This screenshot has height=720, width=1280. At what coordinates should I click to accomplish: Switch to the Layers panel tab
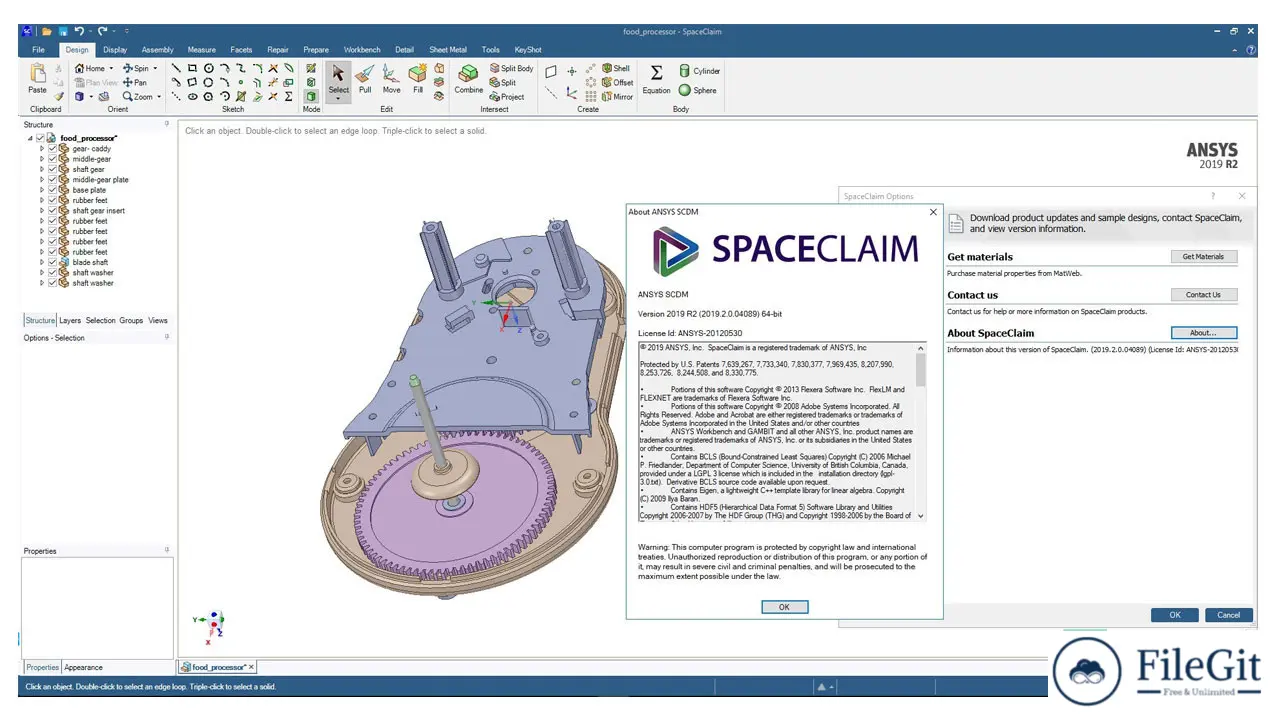[x=70, y=320]
